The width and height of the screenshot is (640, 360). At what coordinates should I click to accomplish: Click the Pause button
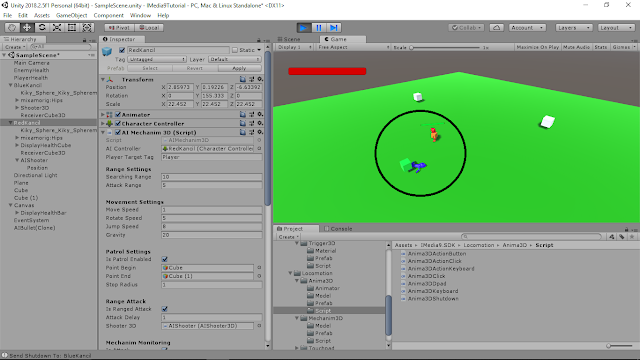pos(319,27)
